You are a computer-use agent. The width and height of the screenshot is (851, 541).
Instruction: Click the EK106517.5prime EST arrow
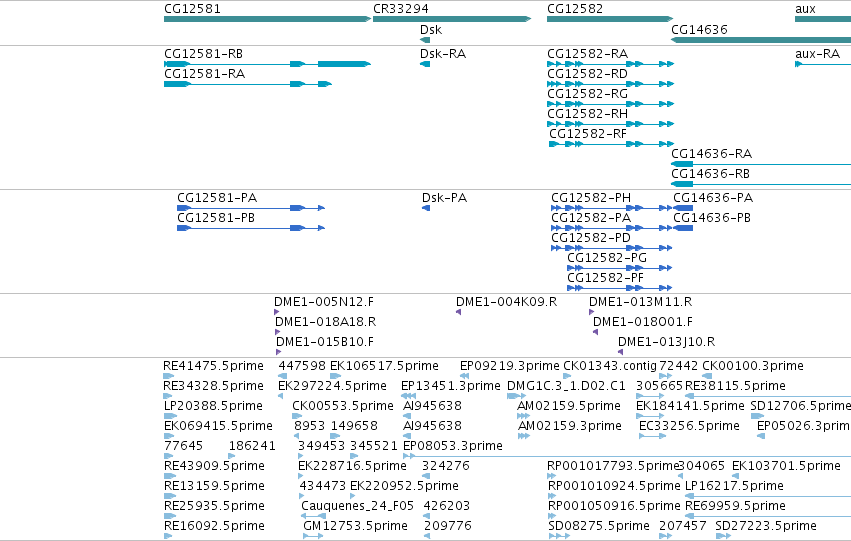pos(335,376)
